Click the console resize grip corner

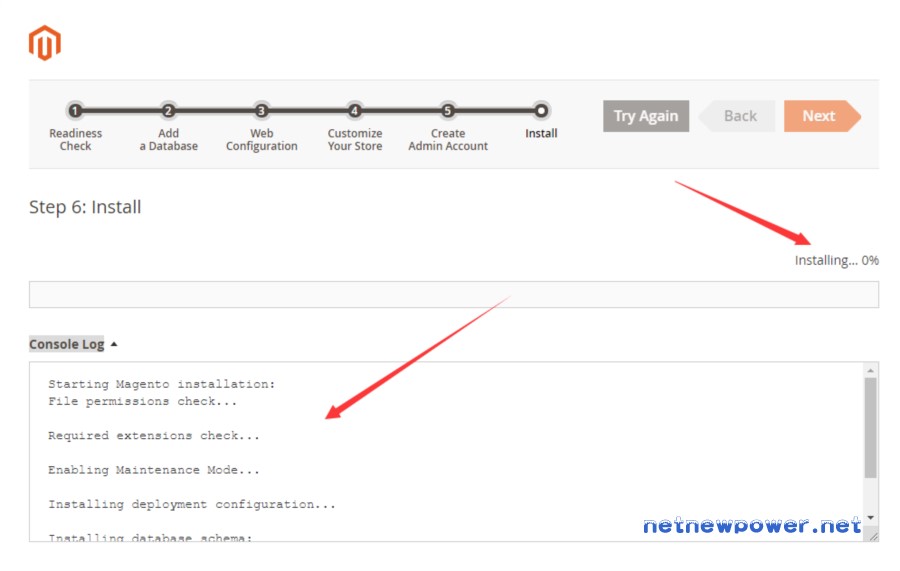[x=873, y=536]
